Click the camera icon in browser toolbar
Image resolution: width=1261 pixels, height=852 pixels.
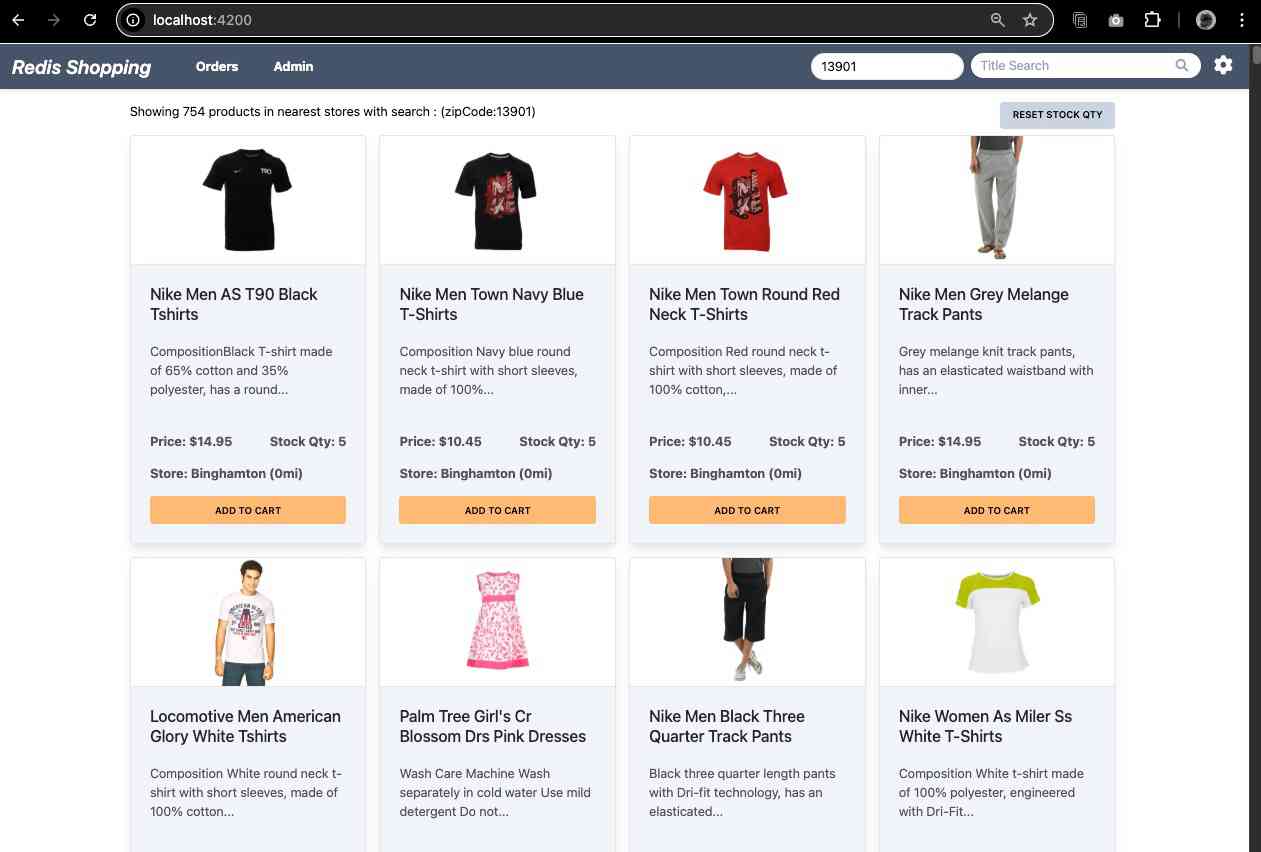click(1116, 20)
